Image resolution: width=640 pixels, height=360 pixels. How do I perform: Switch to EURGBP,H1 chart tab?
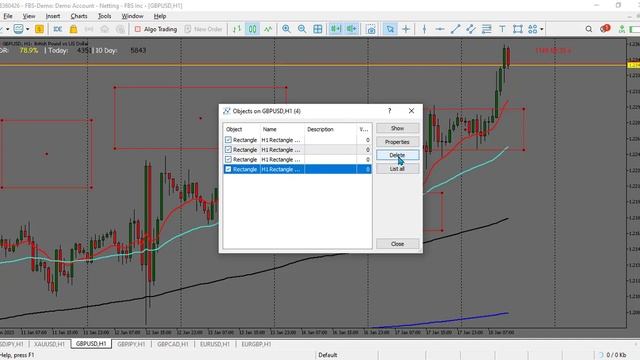pyautogui.click(x=256, y=344)
